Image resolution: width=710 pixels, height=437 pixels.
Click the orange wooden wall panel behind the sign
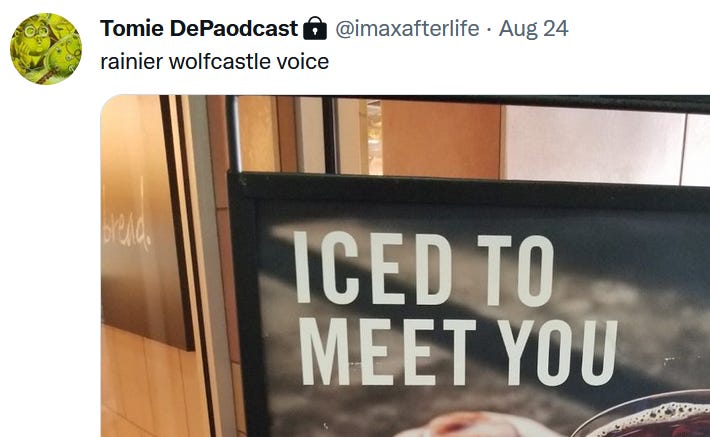pyautogui.click(x=441, y=138)
